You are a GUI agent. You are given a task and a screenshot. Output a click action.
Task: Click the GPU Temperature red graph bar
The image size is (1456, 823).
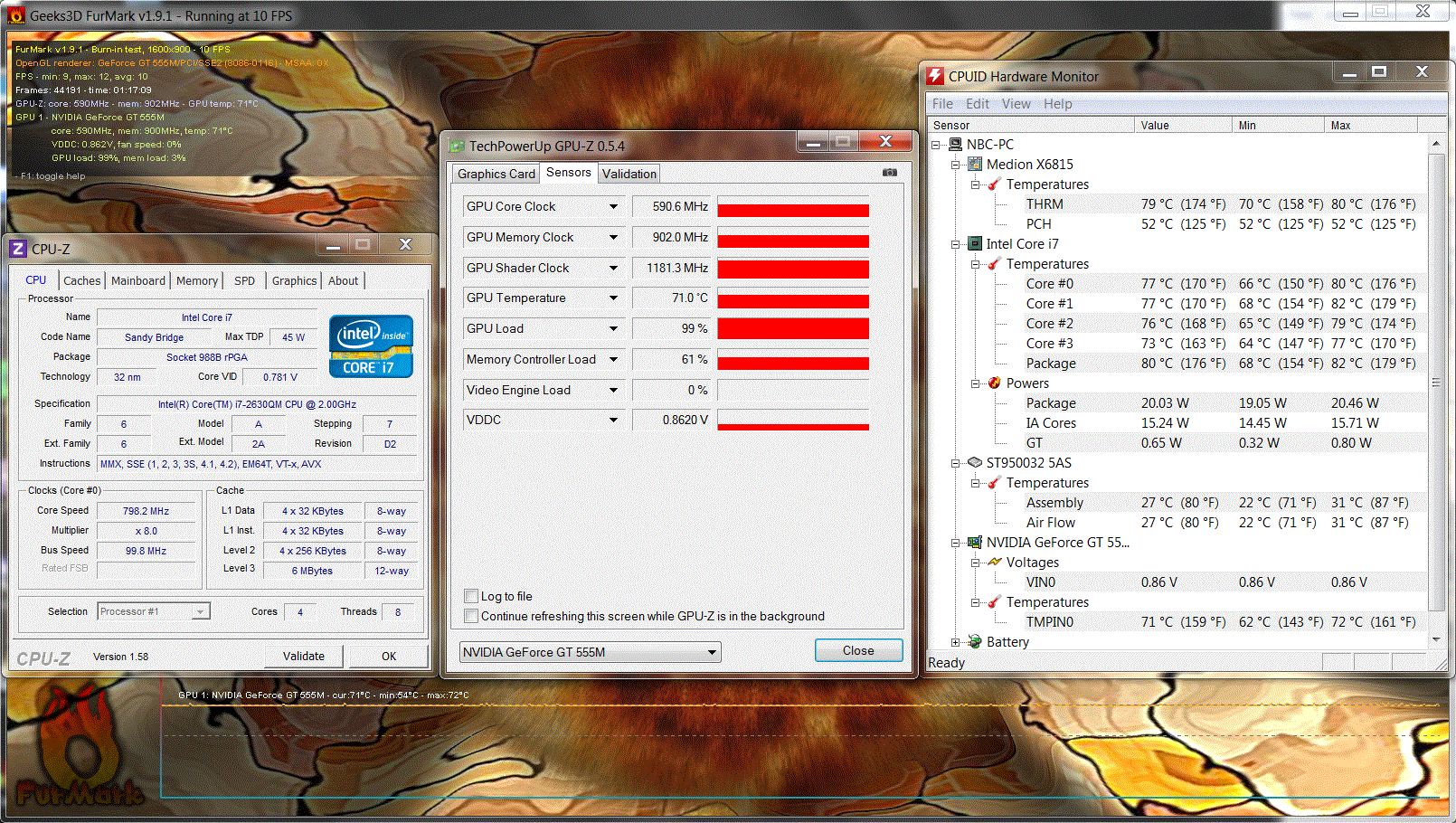pos(793,301)
